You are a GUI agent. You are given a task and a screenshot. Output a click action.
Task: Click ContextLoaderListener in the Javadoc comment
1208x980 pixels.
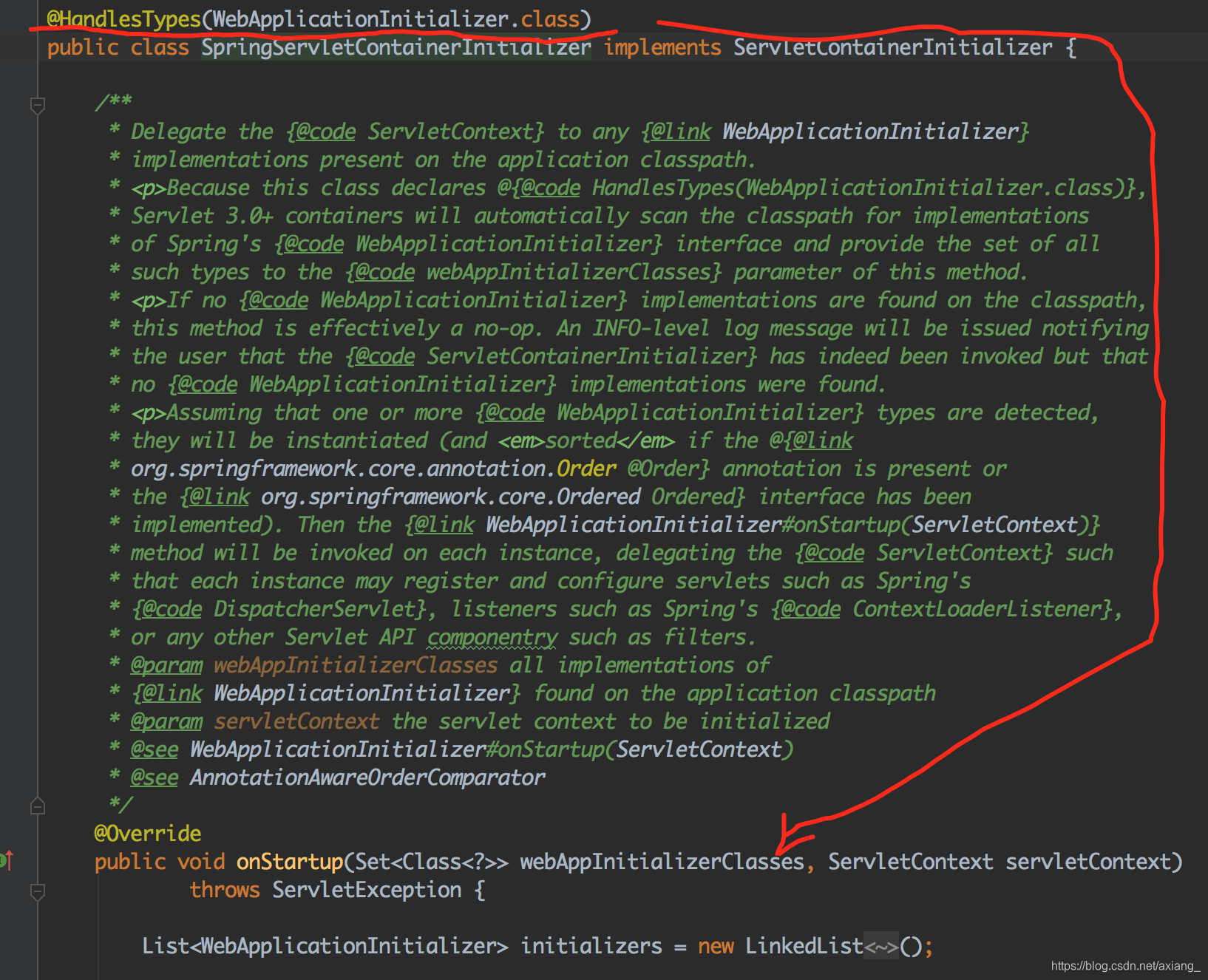point(977,609)
